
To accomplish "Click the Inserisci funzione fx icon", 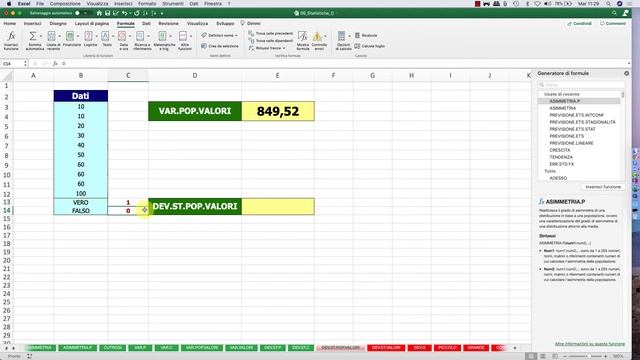I will (x=11, y=36).
